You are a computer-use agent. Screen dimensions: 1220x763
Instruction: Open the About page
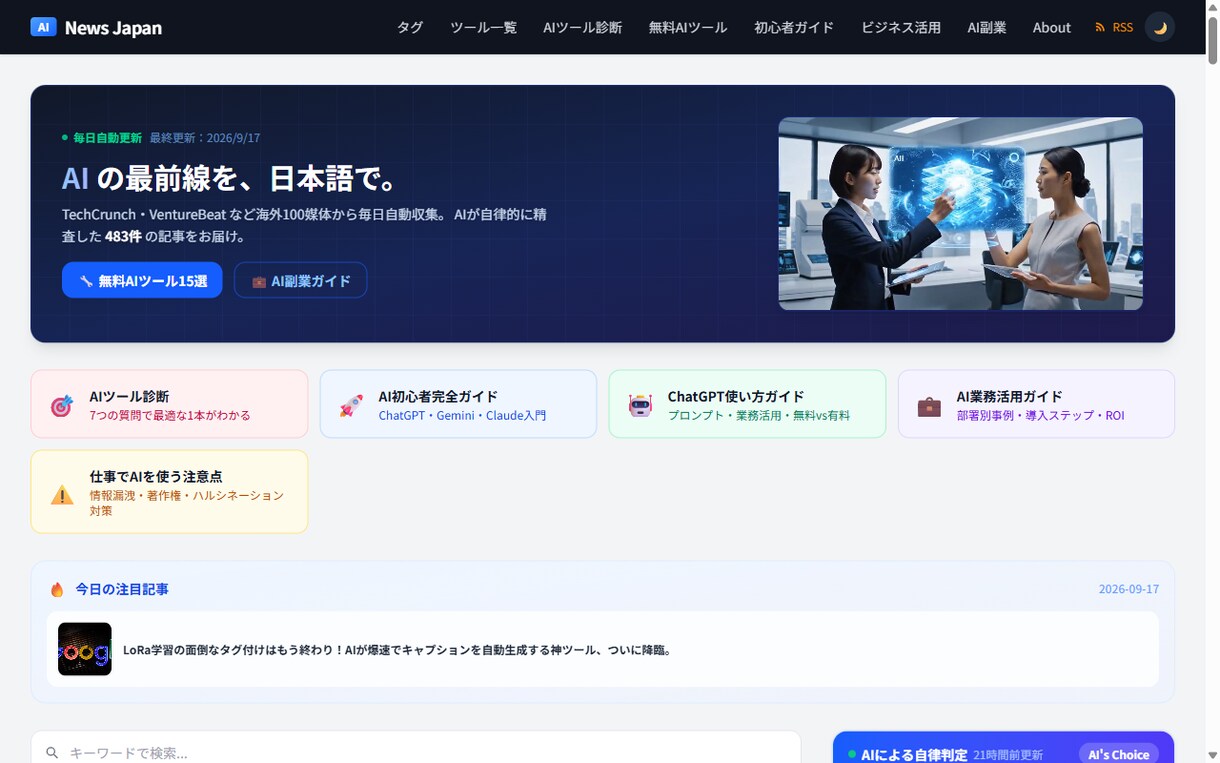(x=1051, y=27)
